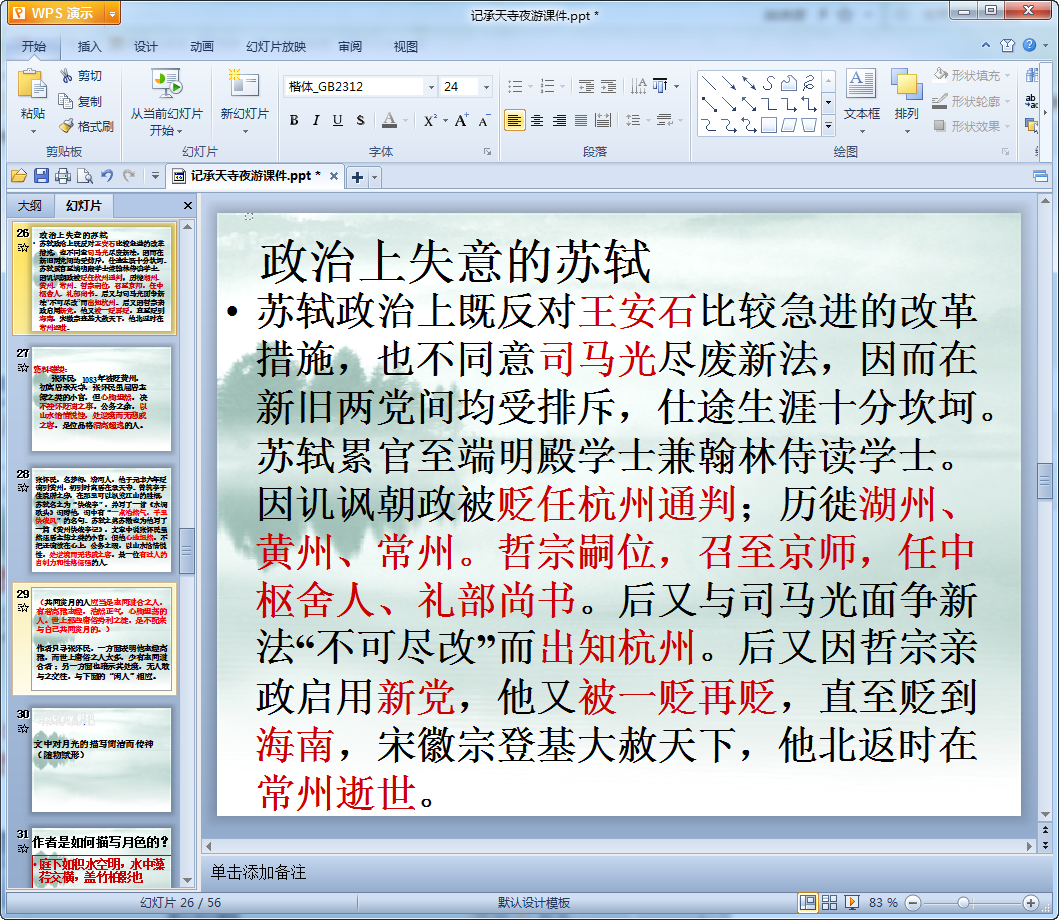Decrease font size with A- icon
Screen dimensions: 1059x920
point(484,121)
